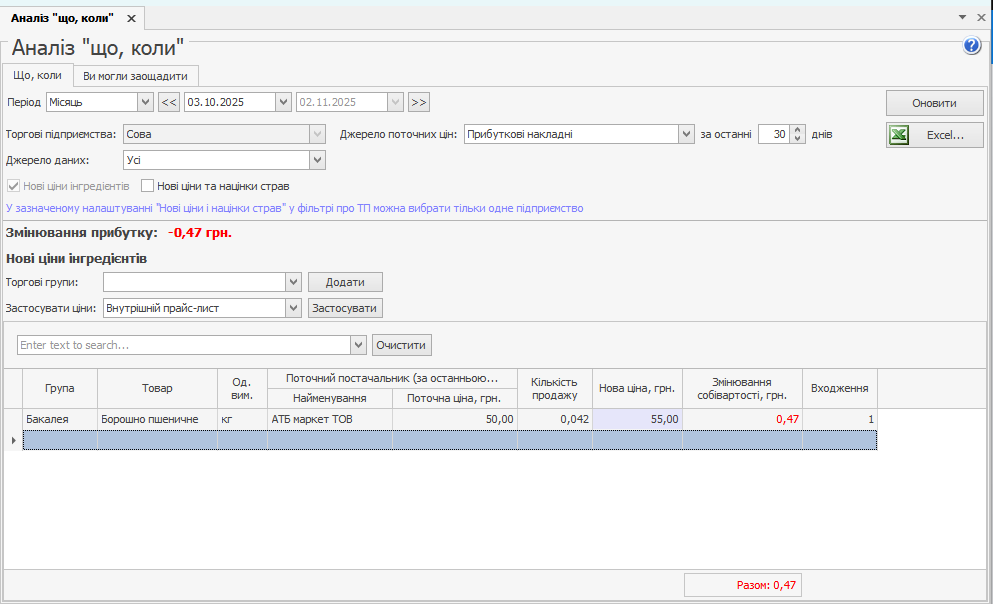This screenshot has width=993, height=604.
Task: Open the tab list arrow at top right
Action: pos(962,18)
